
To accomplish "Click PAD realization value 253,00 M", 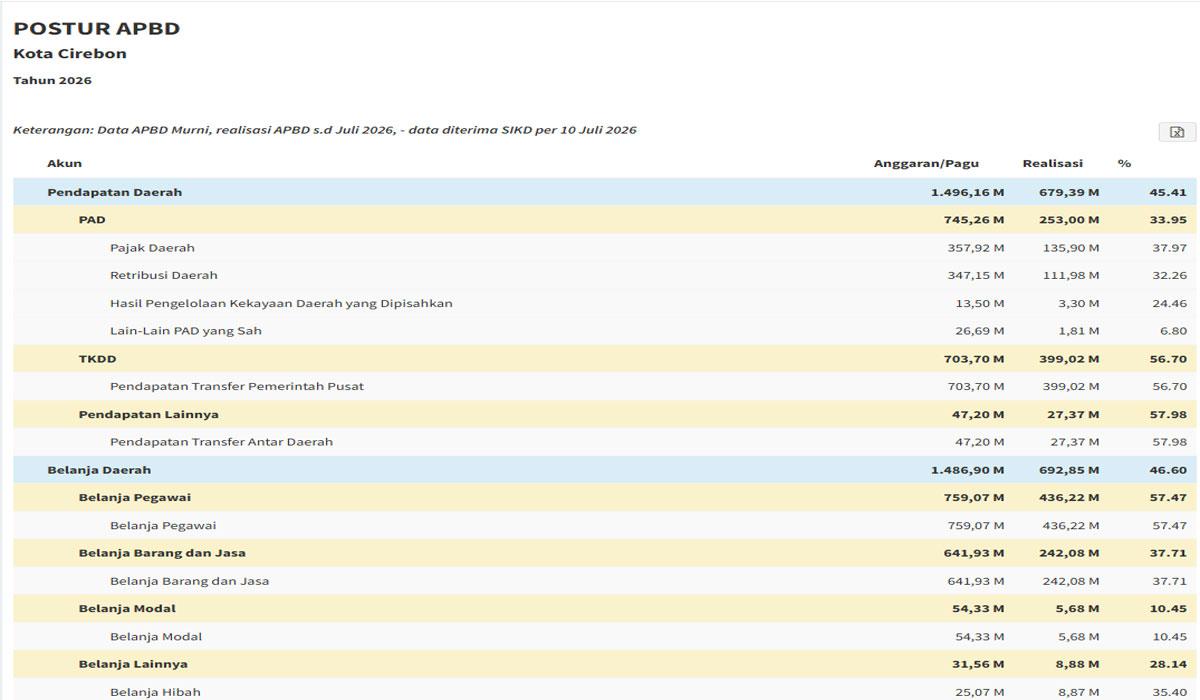I will click(1068, 220).
